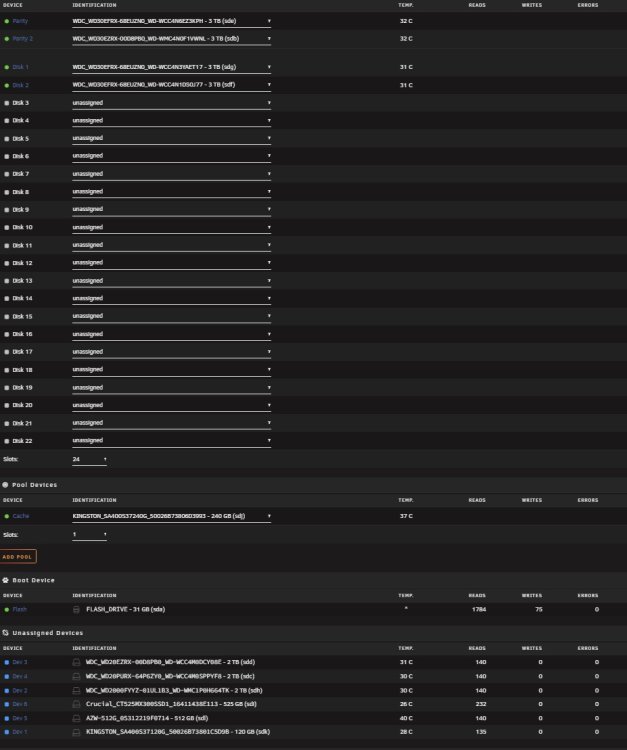Click the green status indicator for Disk 2
Image resolution: width=627 pixels, height=750 pixels.
click(7, 86)
